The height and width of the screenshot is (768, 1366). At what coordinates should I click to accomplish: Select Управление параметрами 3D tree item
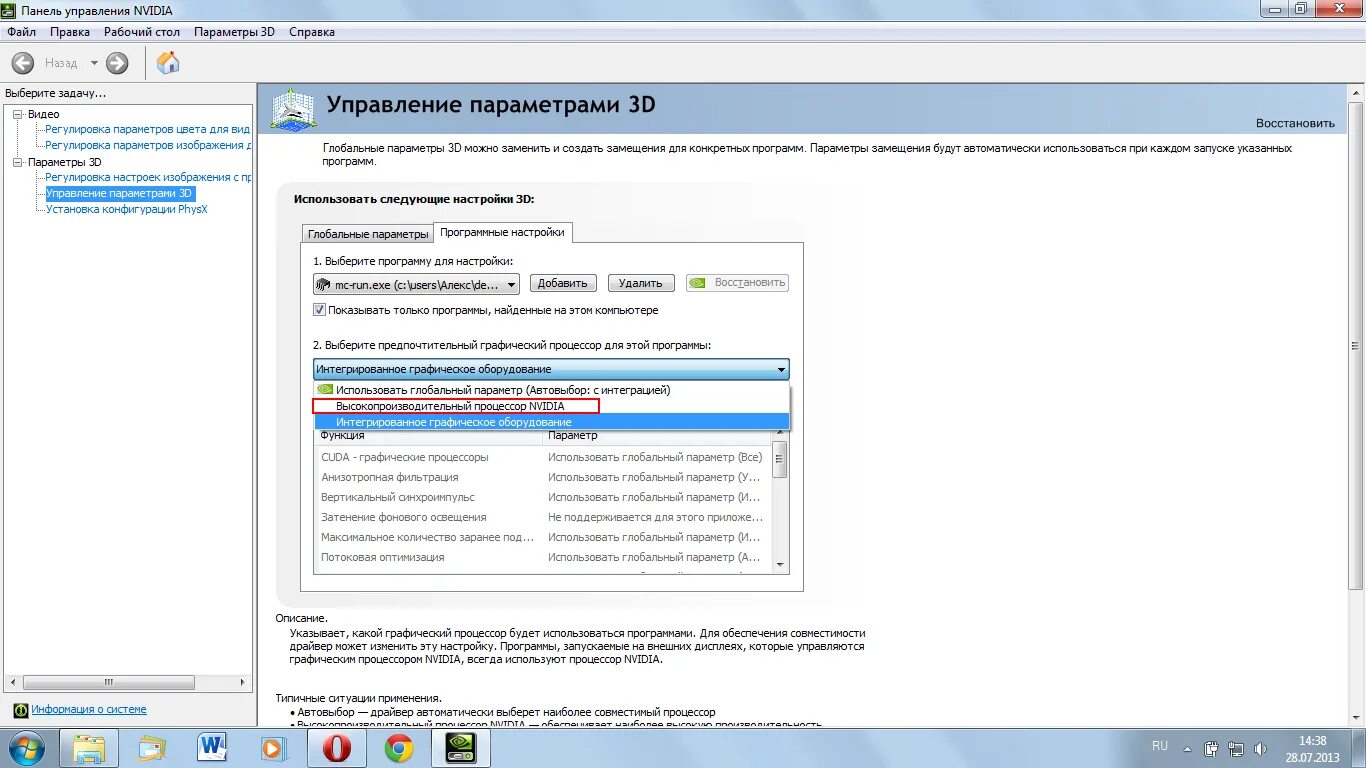pyautogui.click(x=119, y=193)
